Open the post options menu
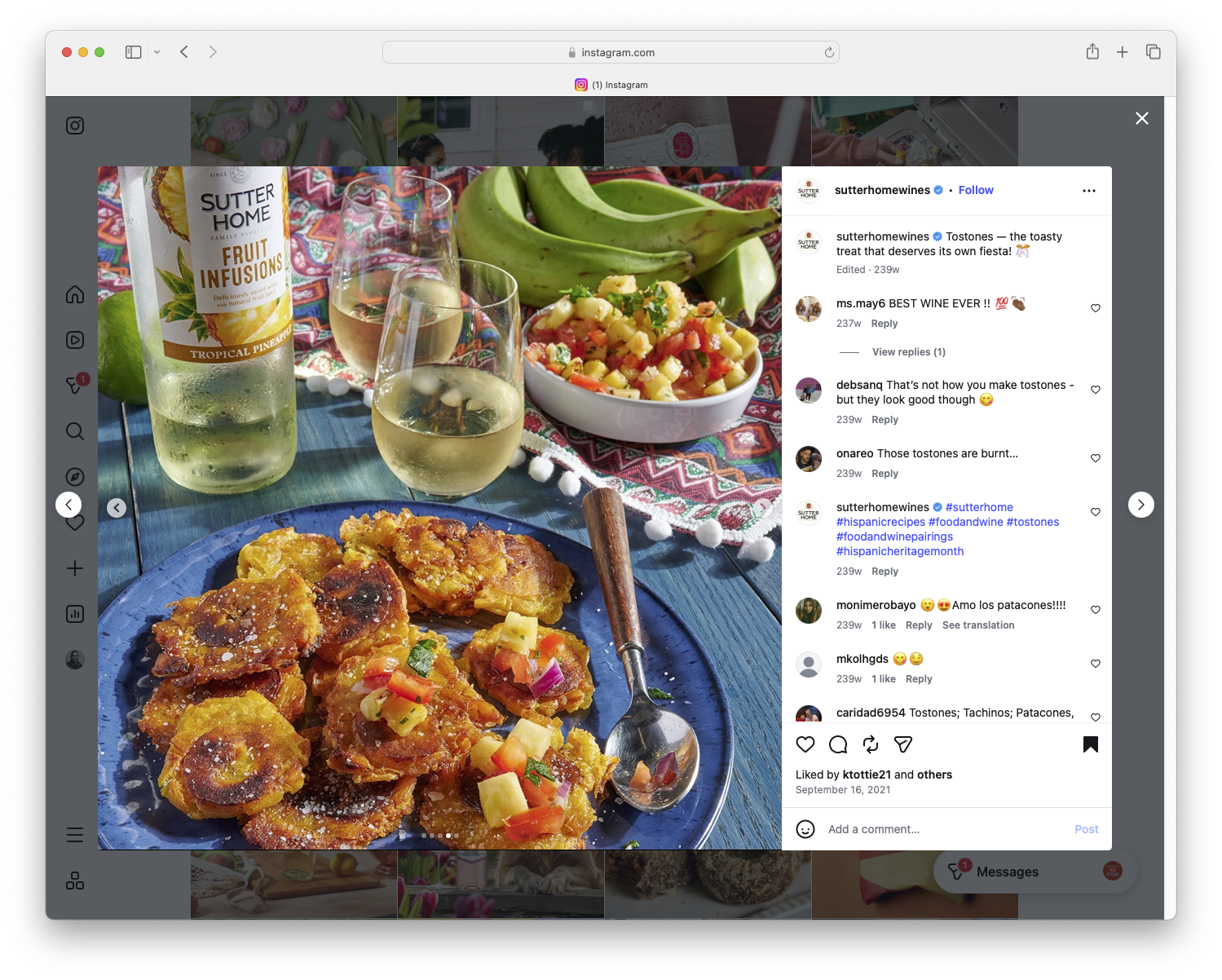1222x980 pixels. 1089,190
